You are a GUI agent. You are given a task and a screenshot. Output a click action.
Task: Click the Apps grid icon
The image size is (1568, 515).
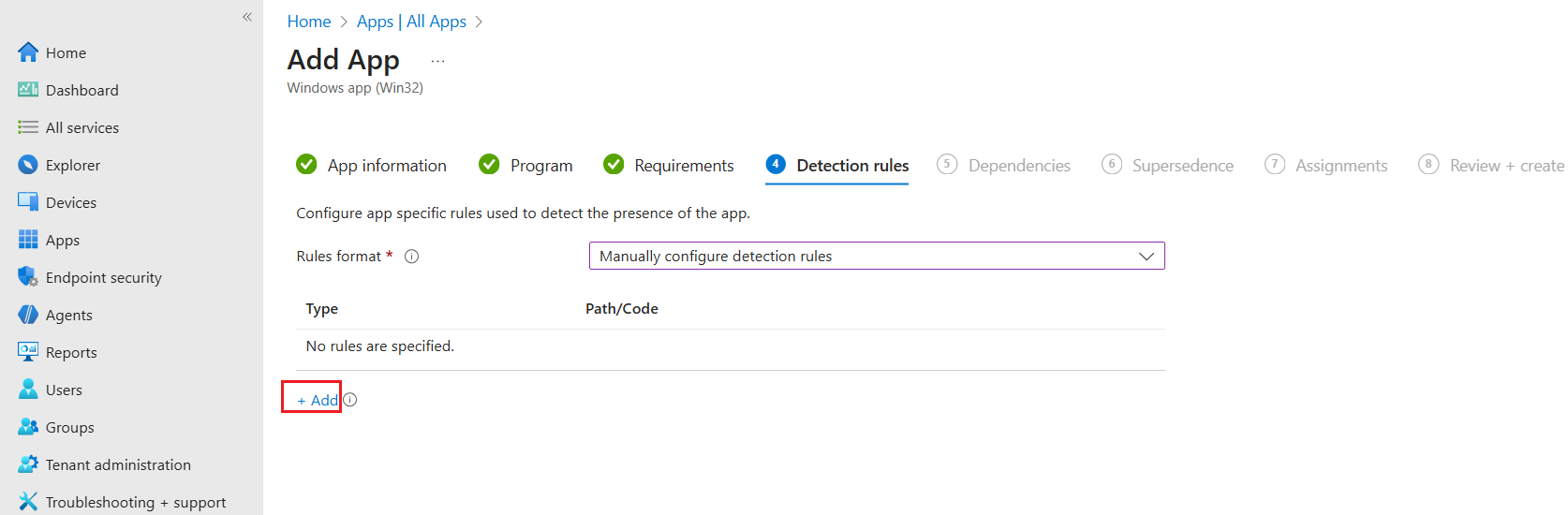pos(28,240)
